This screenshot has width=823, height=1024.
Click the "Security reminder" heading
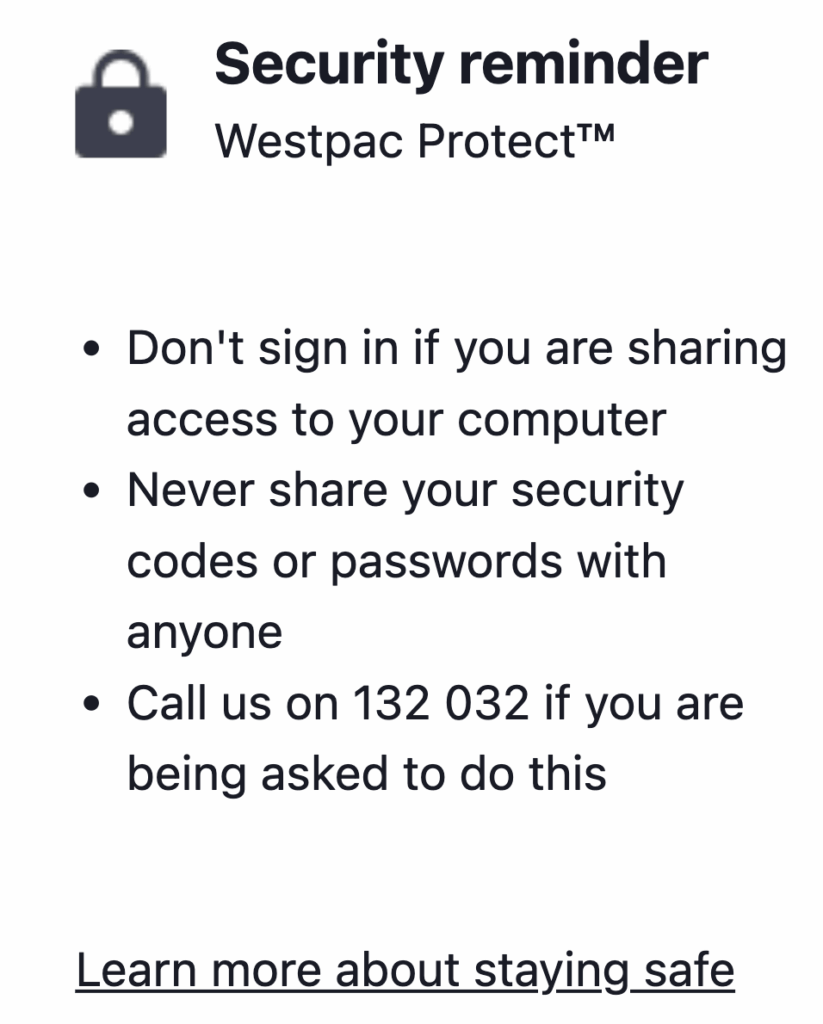pyautogui.click(x=461, y=64)
